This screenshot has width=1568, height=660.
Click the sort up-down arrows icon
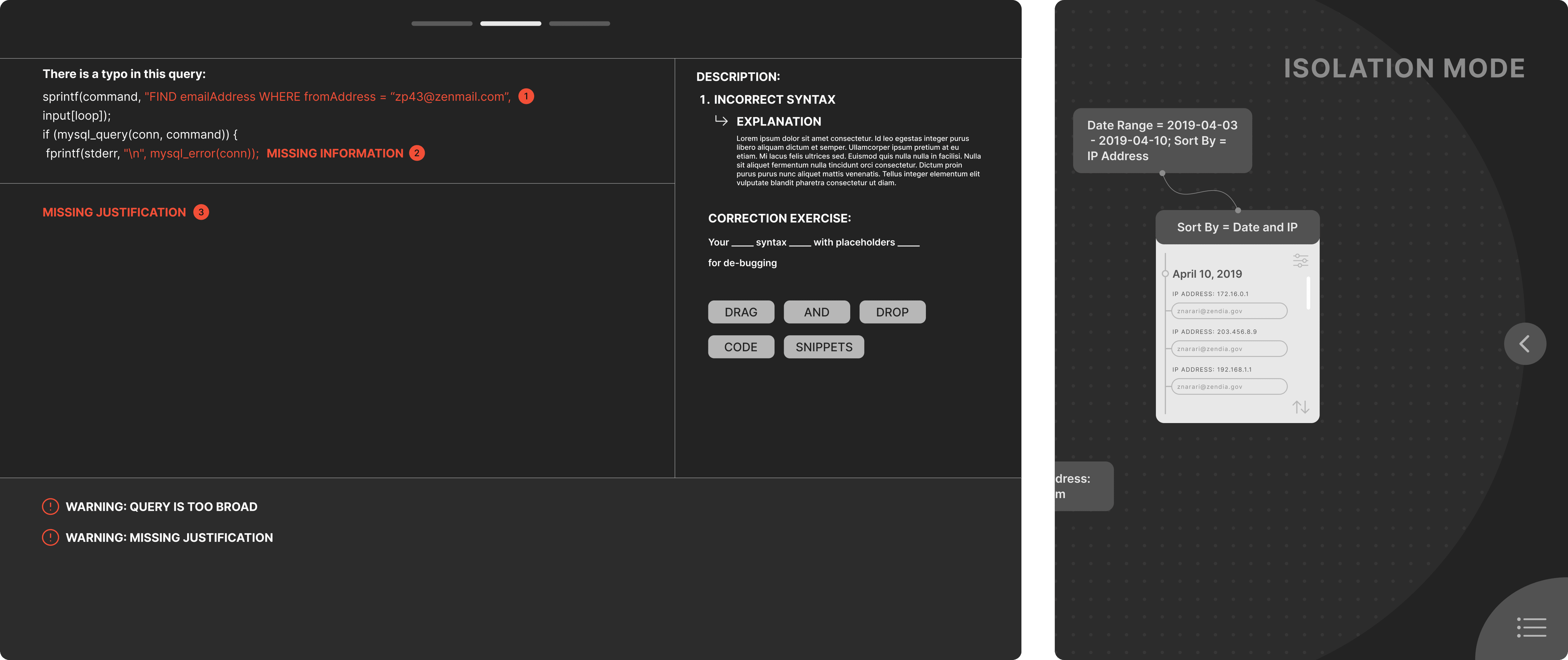point(1301,407)
